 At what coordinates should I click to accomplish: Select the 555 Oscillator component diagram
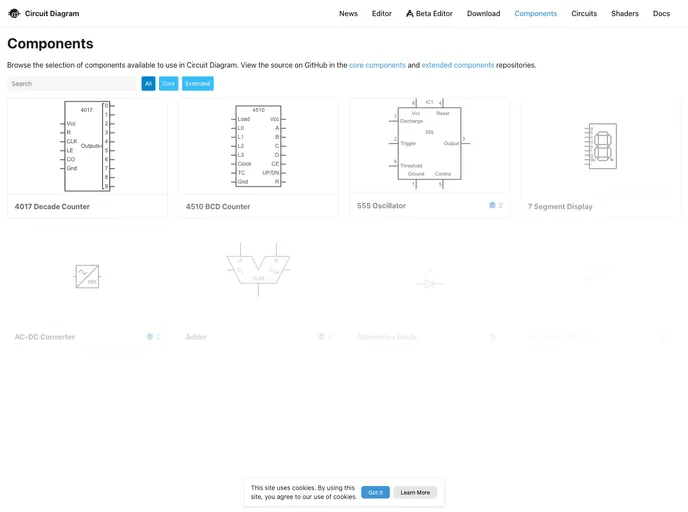[429, 144]
